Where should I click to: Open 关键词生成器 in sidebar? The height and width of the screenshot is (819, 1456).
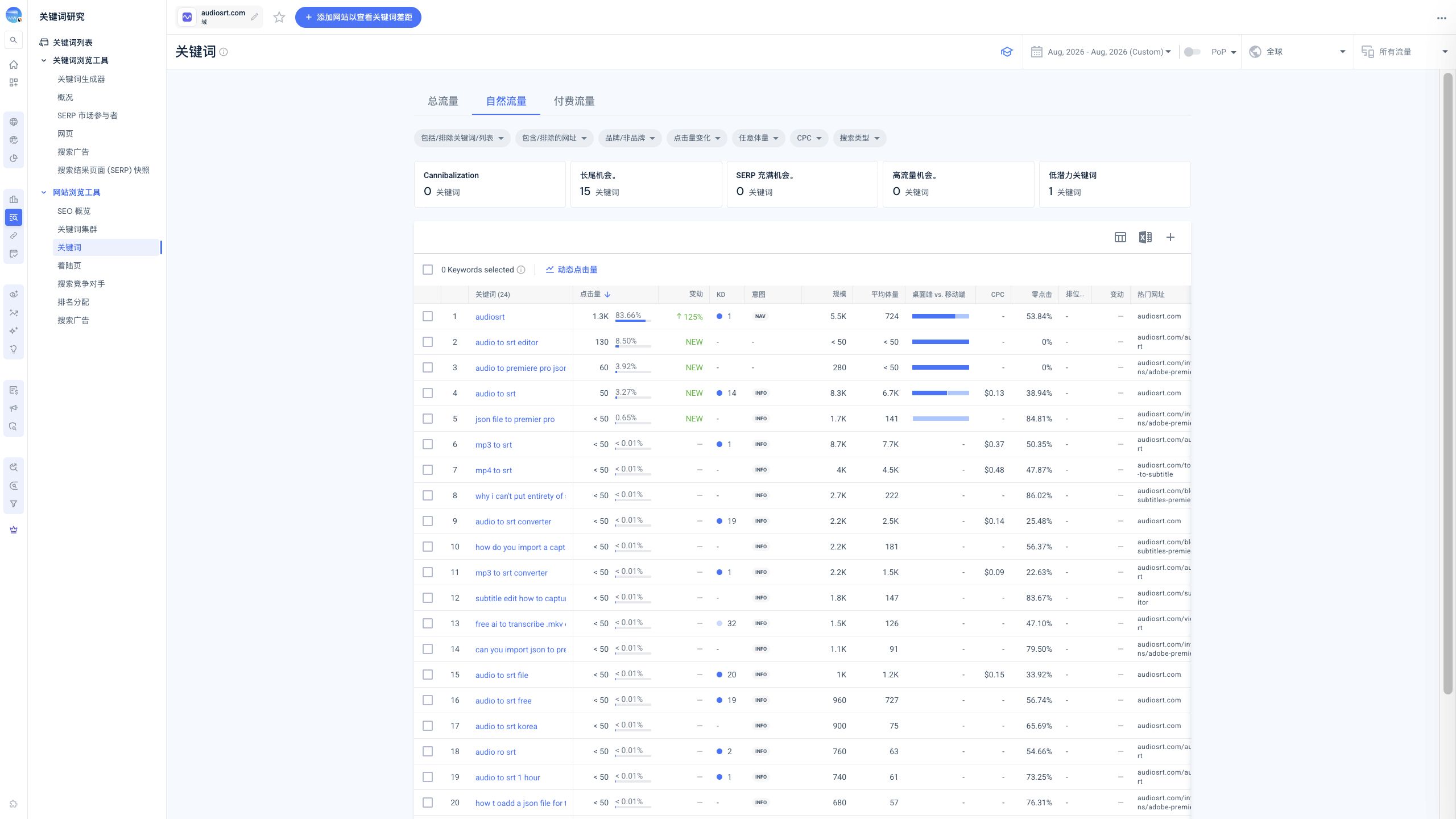(81, 79)
